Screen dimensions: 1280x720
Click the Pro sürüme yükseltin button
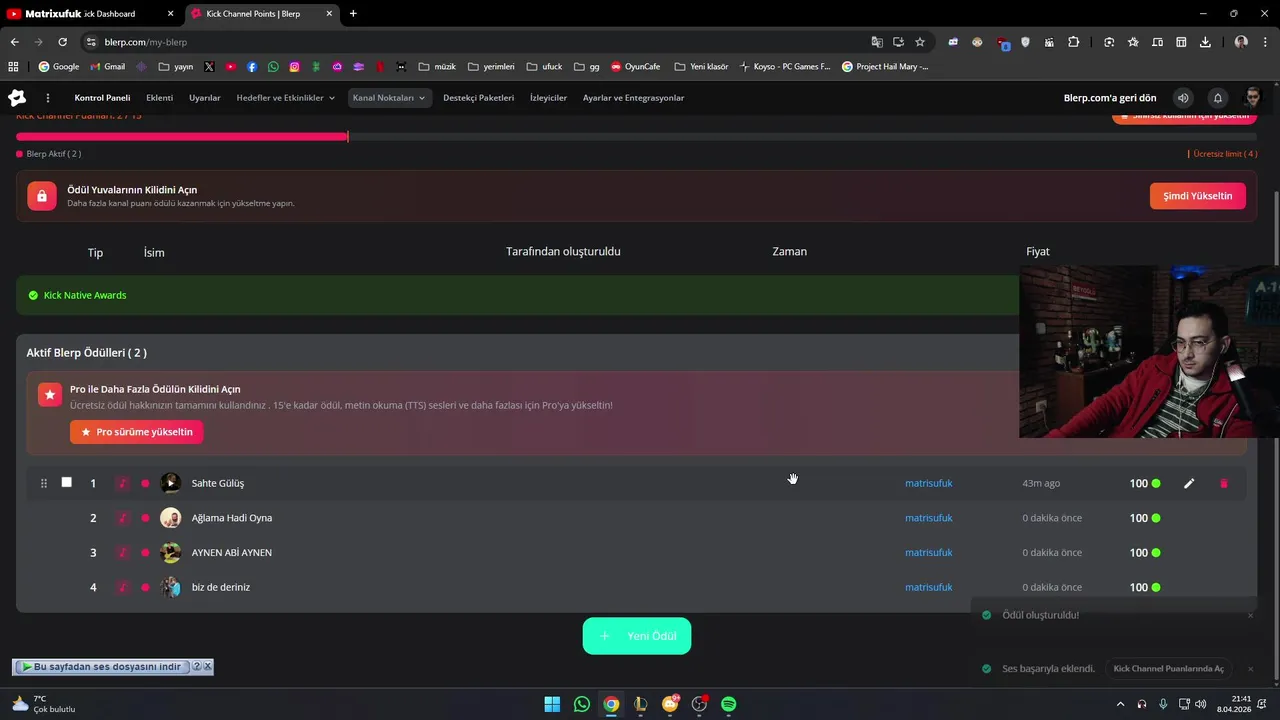137,432
